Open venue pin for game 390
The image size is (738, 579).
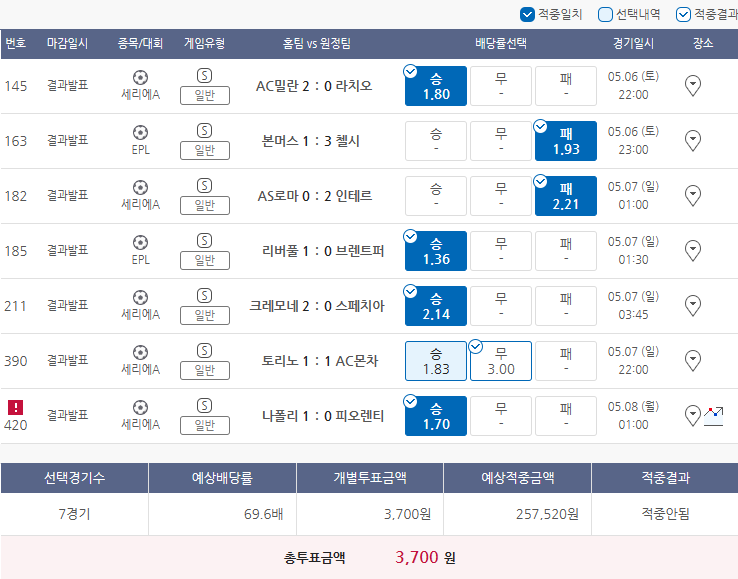tap(693, 361)
